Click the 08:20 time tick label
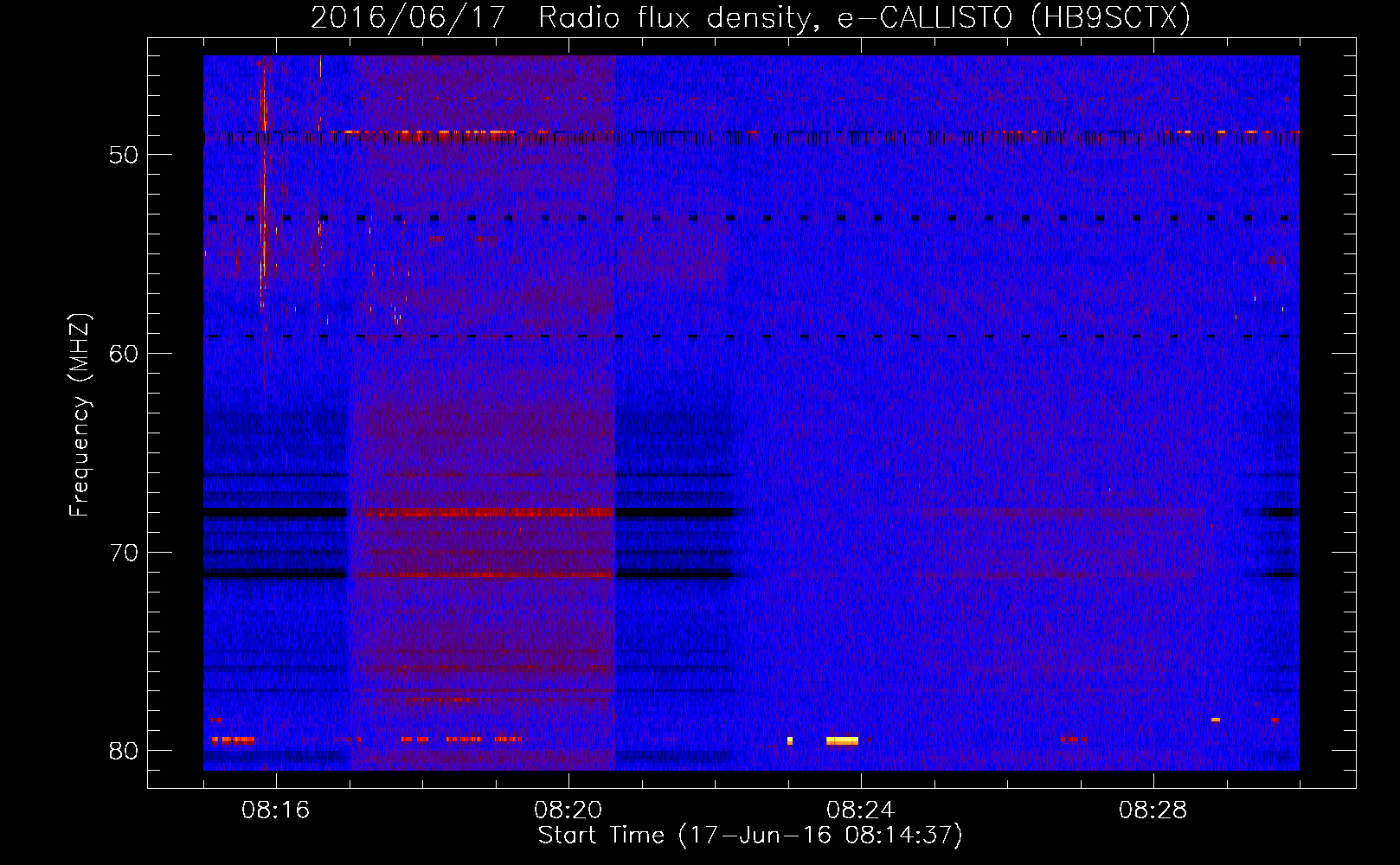This screenshot has height=865, width=1400. pyautogui.click(x=568, y=811)
